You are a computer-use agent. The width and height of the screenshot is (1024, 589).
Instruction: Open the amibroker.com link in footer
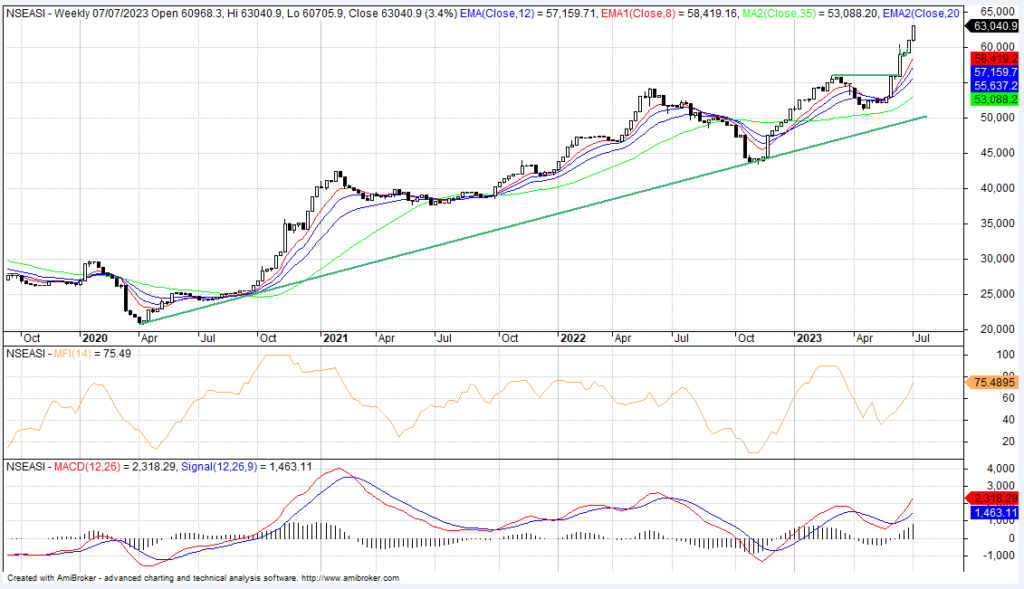click(350, 579)
